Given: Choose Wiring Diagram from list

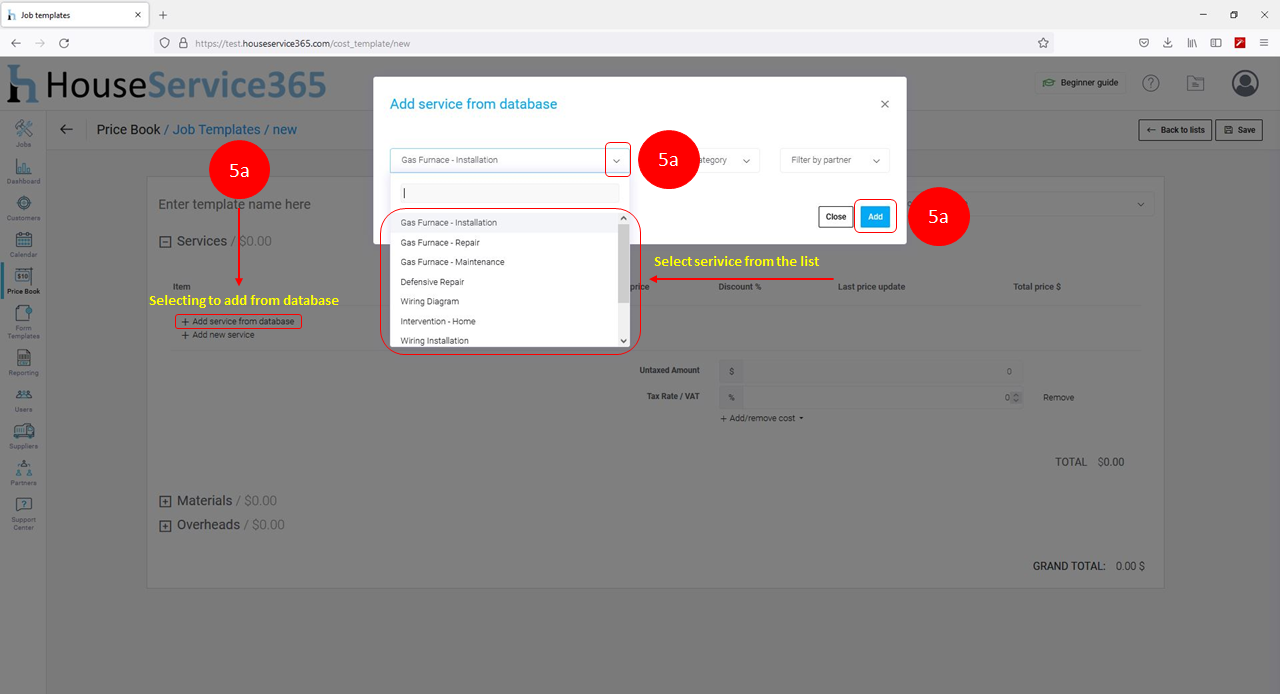Looking at the screenshot, I should (504, 301).
